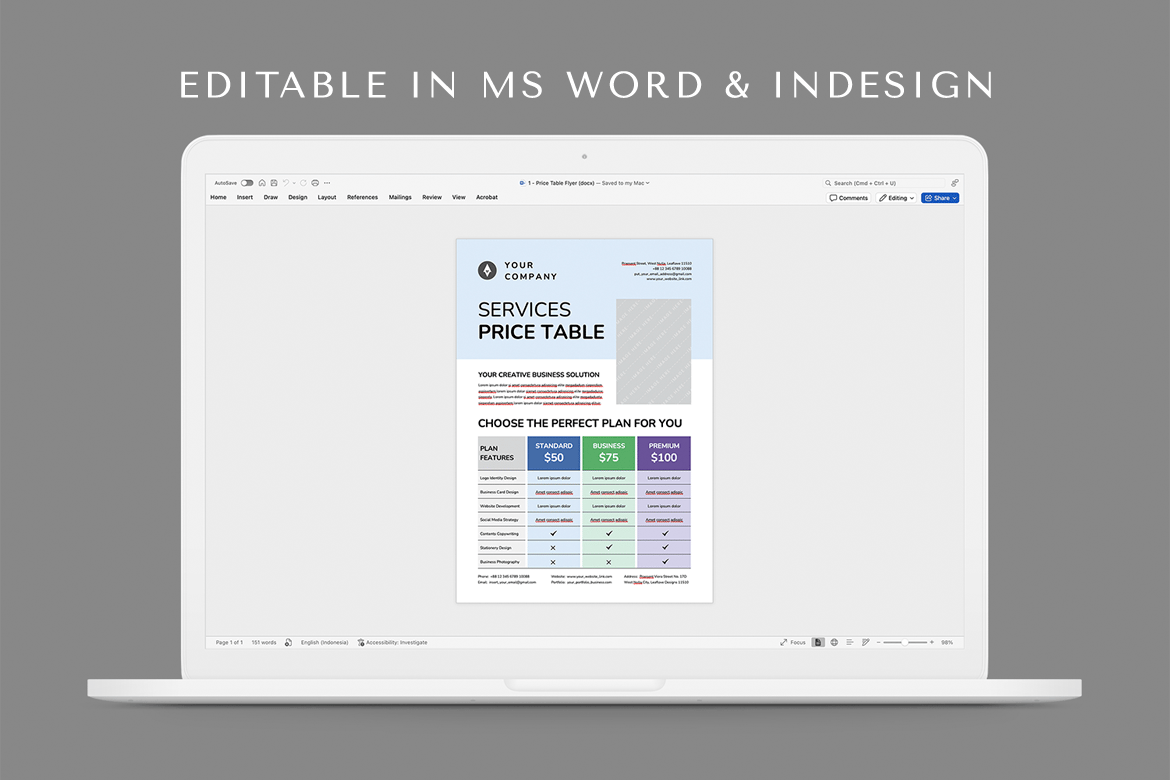Click the Print icon
The height and width of the screenshot is (780, 1170).
[x=315, y=183]
